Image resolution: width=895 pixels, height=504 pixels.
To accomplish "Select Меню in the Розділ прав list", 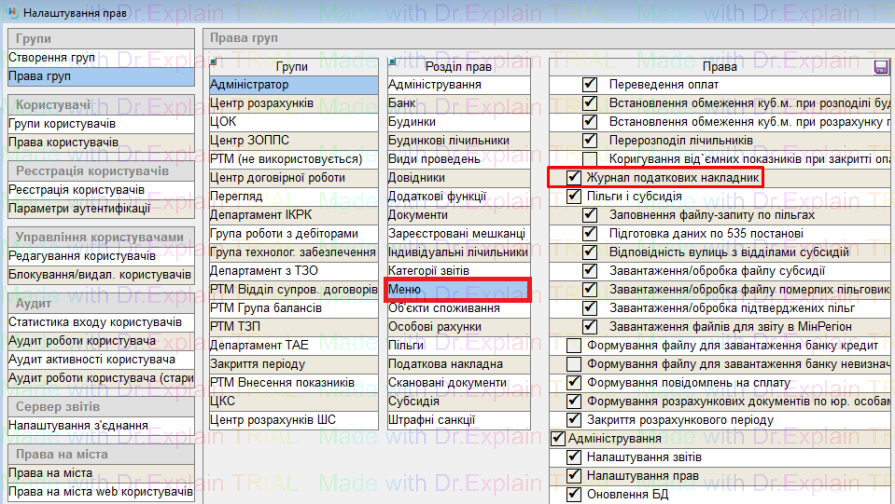I will click(457, 290).
